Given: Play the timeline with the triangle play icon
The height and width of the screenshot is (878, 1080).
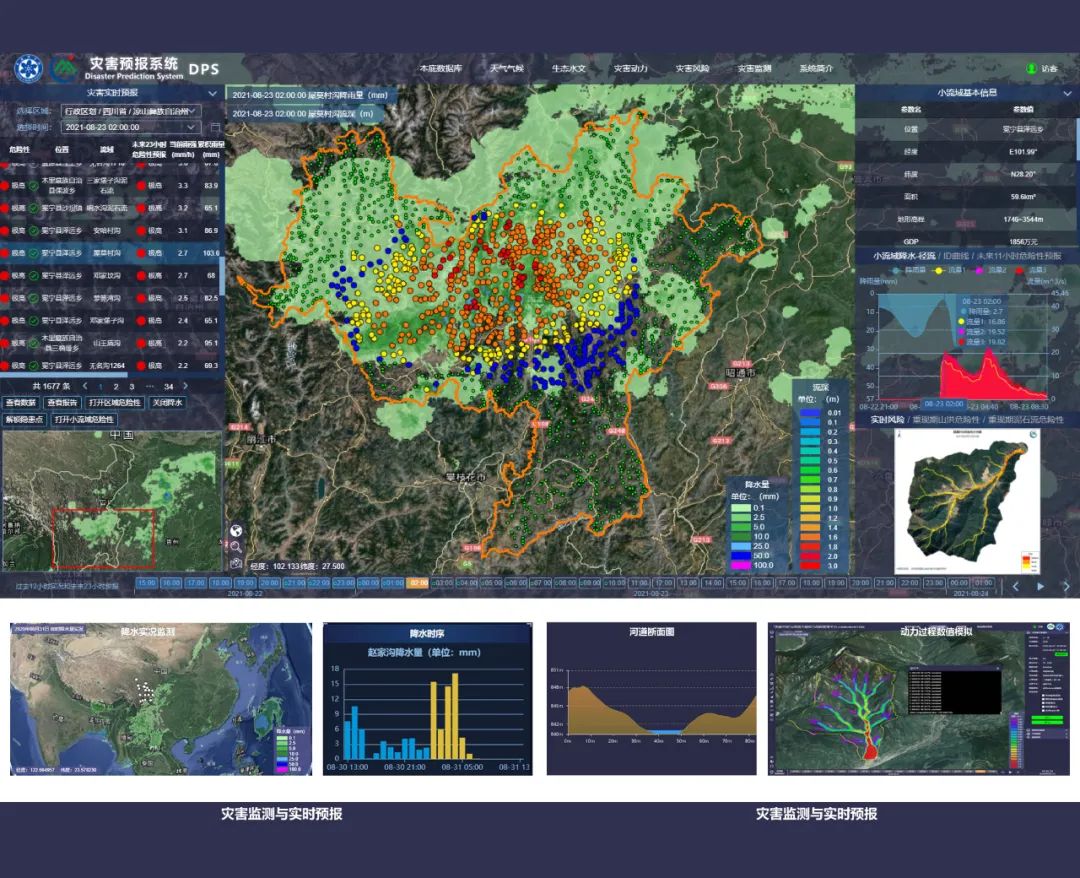Looking at the screenshot, I should click(x=1040, y=587).
